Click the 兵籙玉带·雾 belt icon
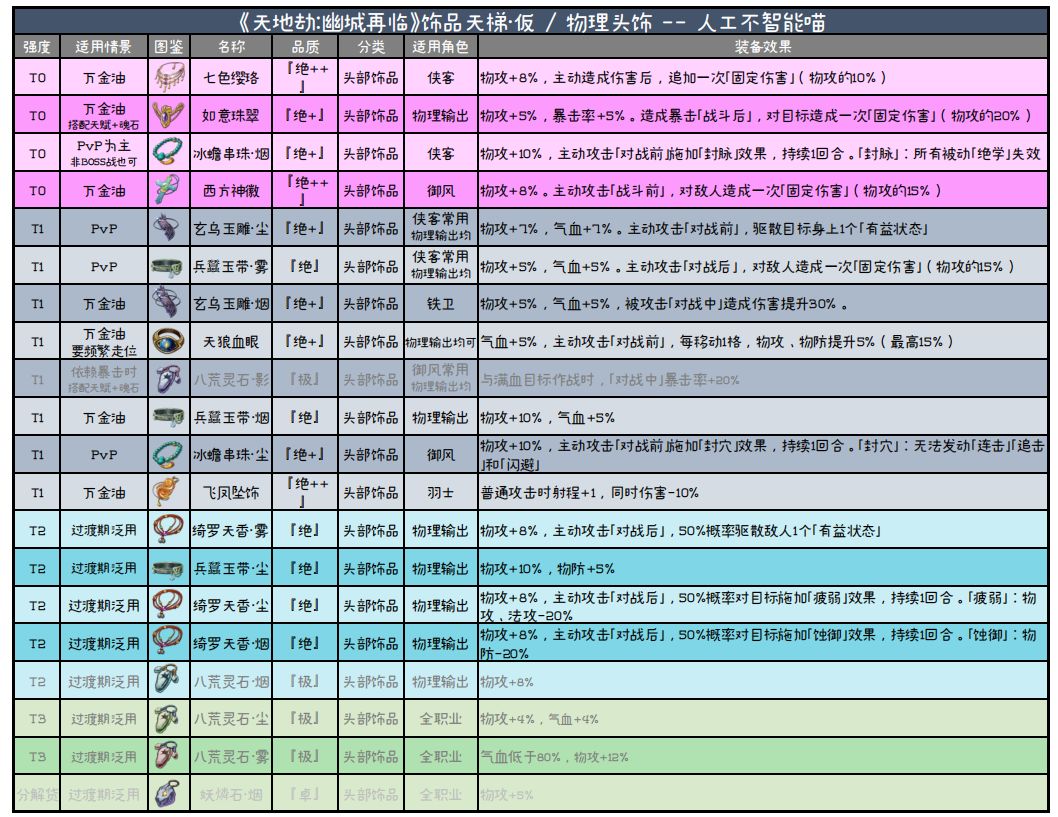This screenshot has width=1058, height=817. tap(169, 266)
